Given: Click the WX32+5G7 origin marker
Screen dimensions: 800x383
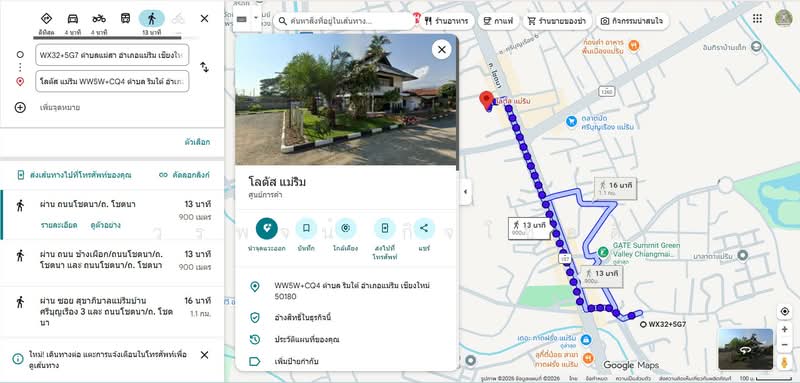Looking at the screenshot, I should pos(643,324).
